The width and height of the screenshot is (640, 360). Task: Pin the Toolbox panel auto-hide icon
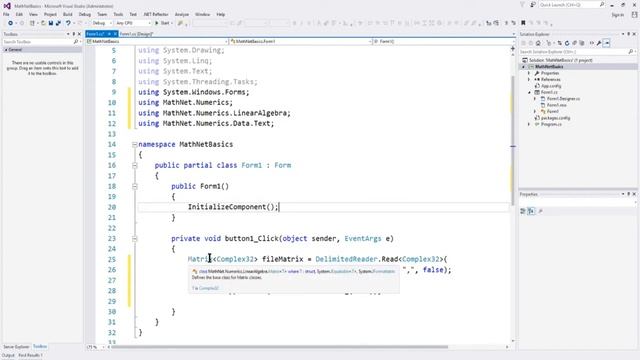(x=74, y=34)
